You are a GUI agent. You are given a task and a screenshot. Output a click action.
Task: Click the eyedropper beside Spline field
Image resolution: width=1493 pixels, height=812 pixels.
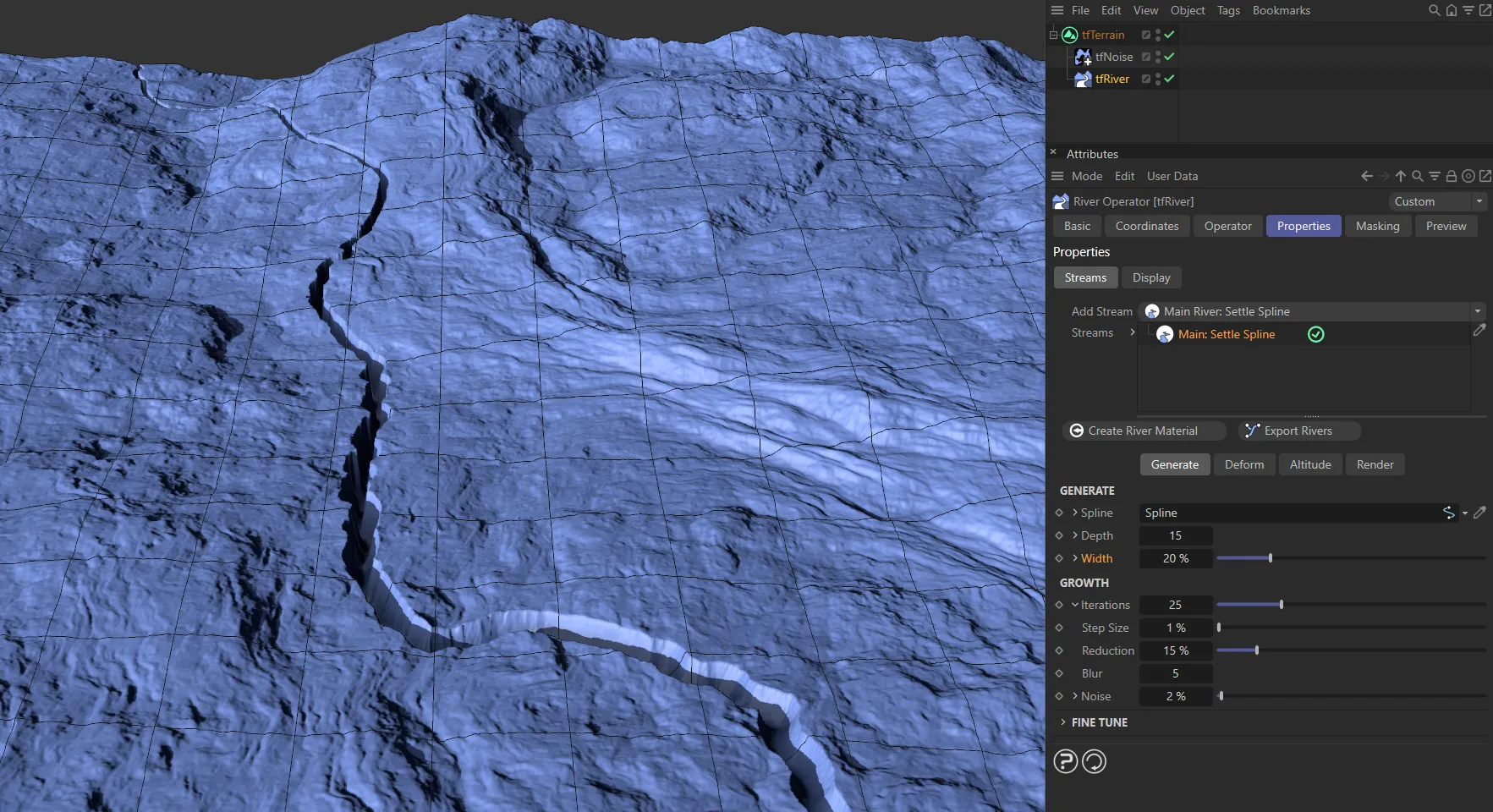[x=1479, y=513]
